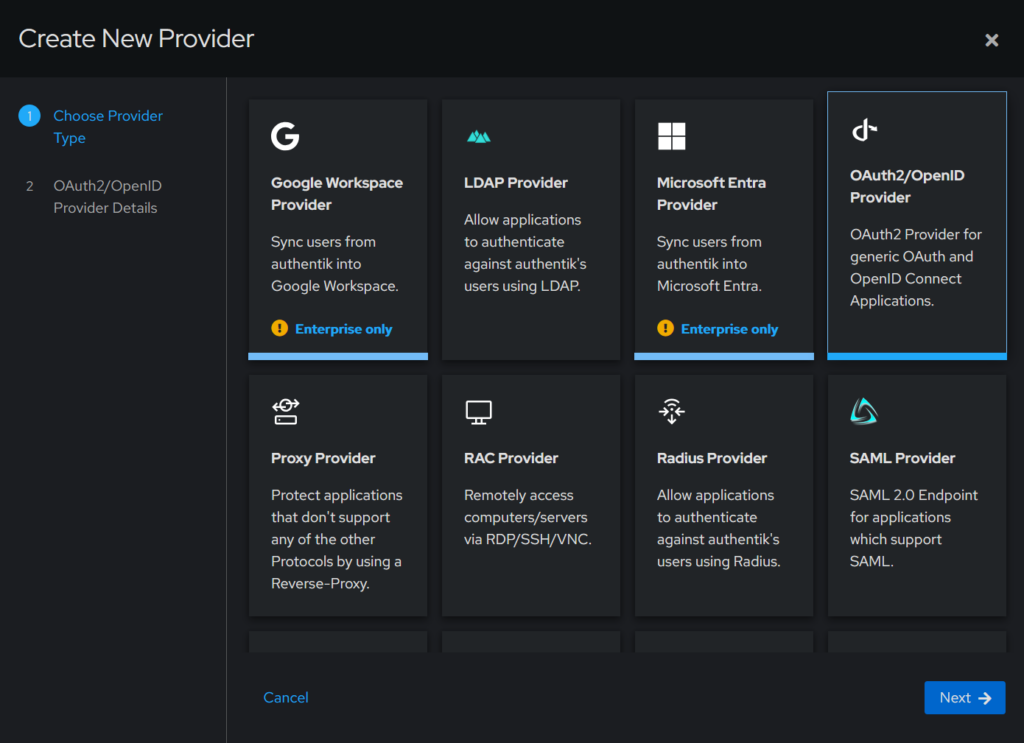Close the Create New Provider dialog

pos(991,40)
